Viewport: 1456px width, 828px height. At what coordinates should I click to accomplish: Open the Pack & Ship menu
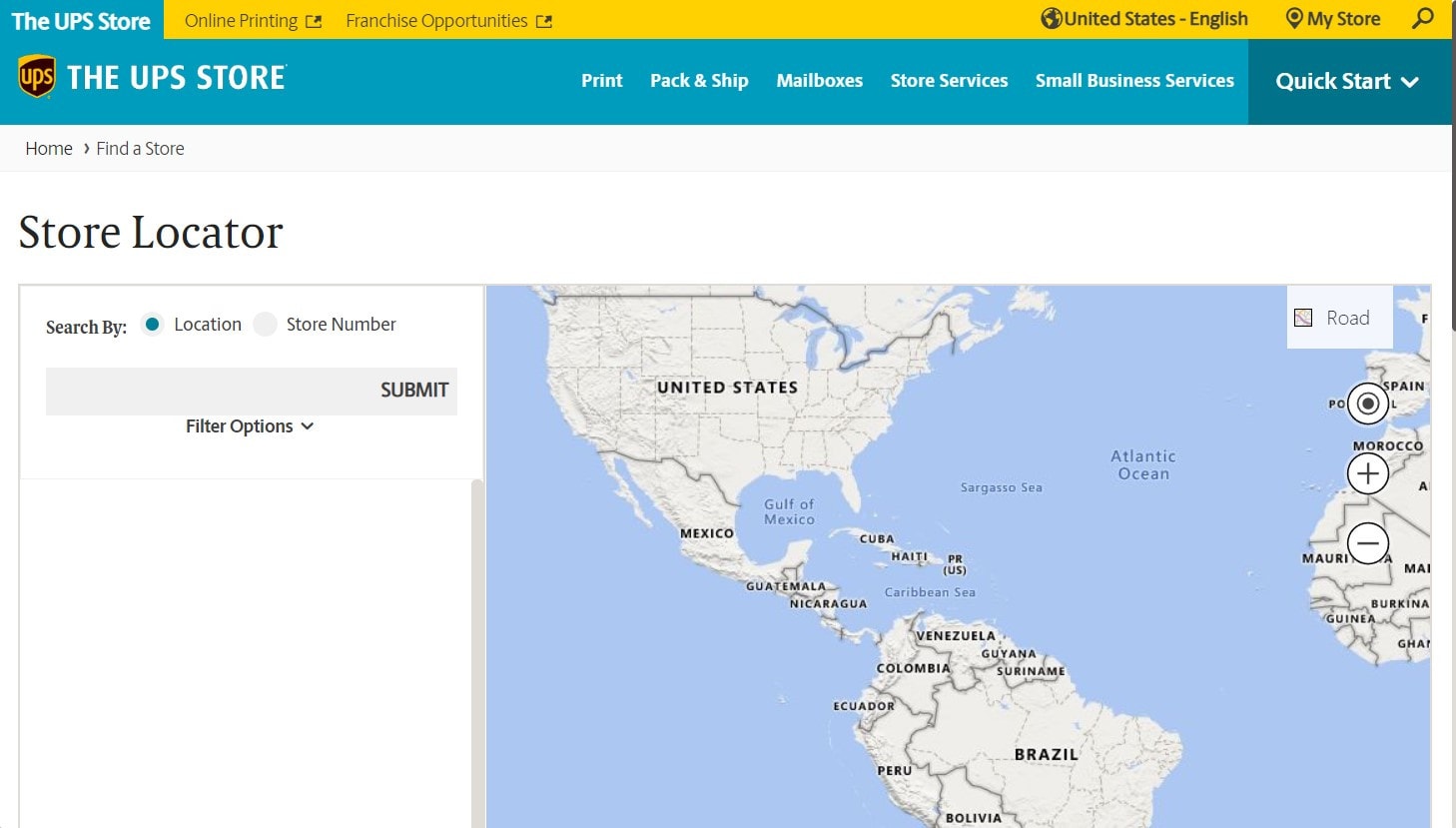point(699,81)
